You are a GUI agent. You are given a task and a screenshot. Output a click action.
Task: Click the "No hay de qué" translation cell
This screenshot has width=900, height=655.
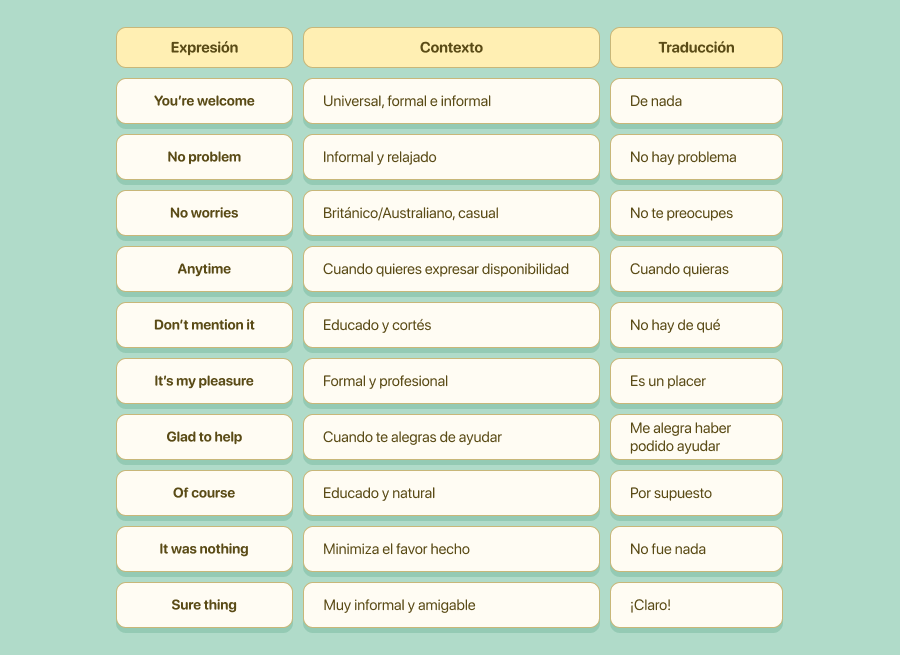tap(696, 325)
